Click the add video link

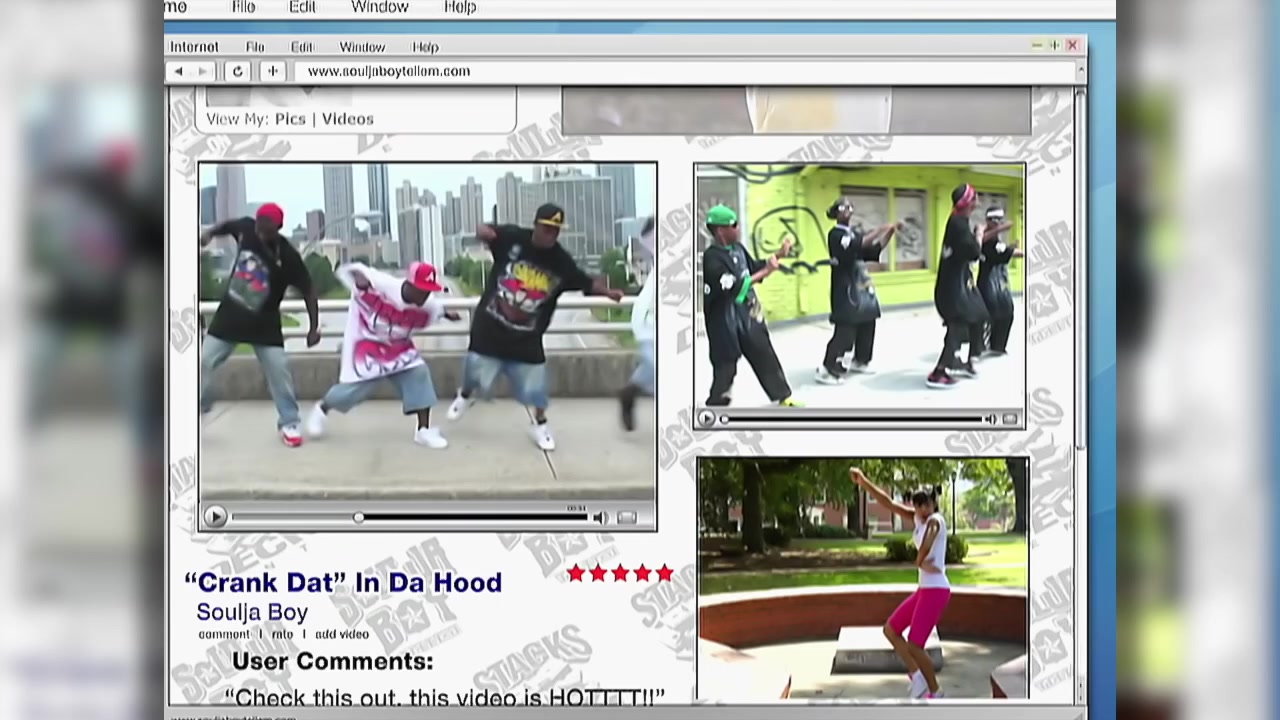coord(342,634)
